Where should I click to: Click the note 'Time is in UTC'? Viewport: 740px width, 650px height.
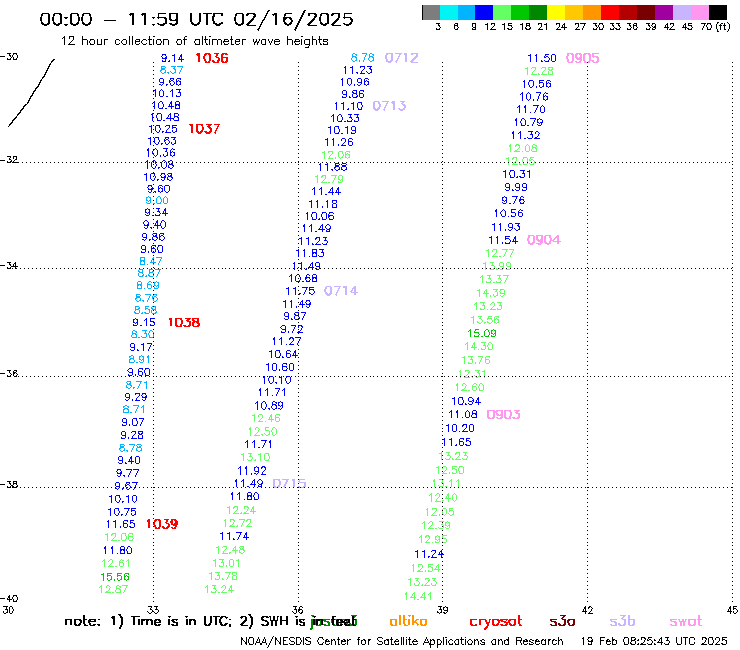click(x=181, y=621)
